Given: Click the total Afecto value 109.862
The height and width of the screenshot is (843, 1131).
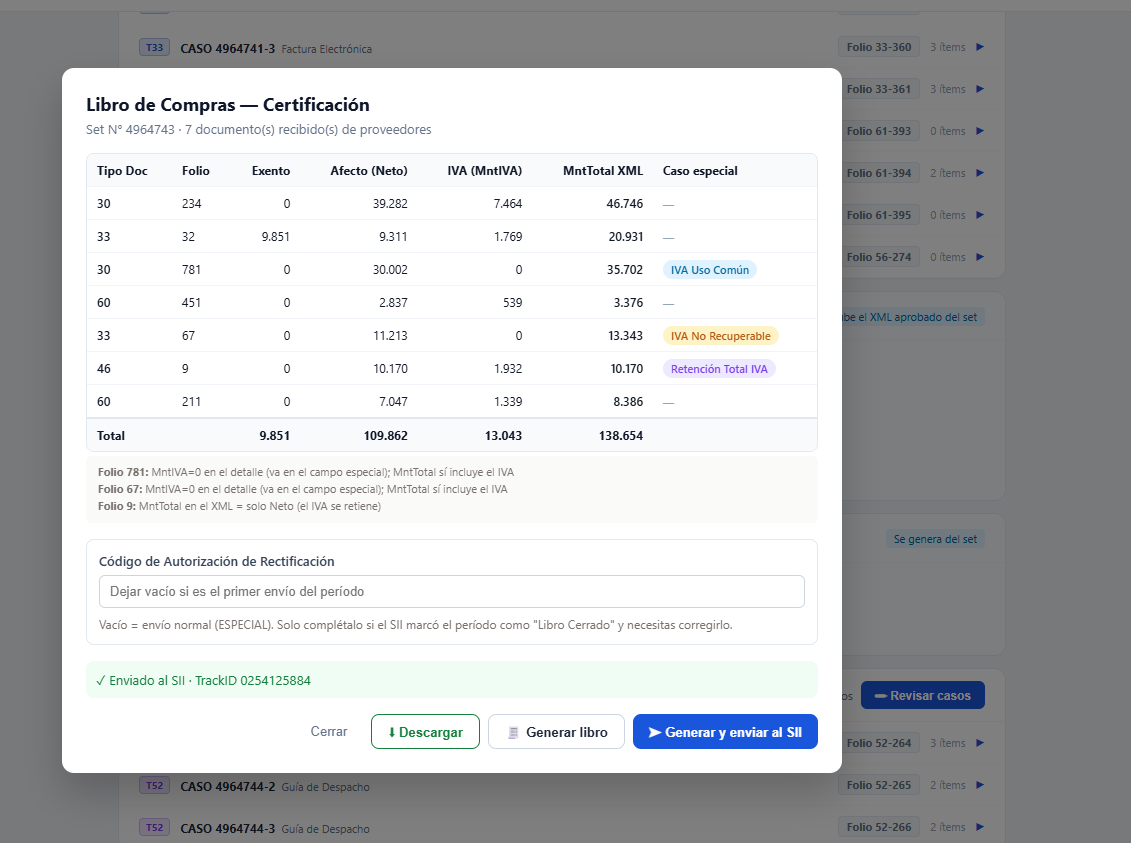Looking at the screenshot, I should click(x=385, y=436).
